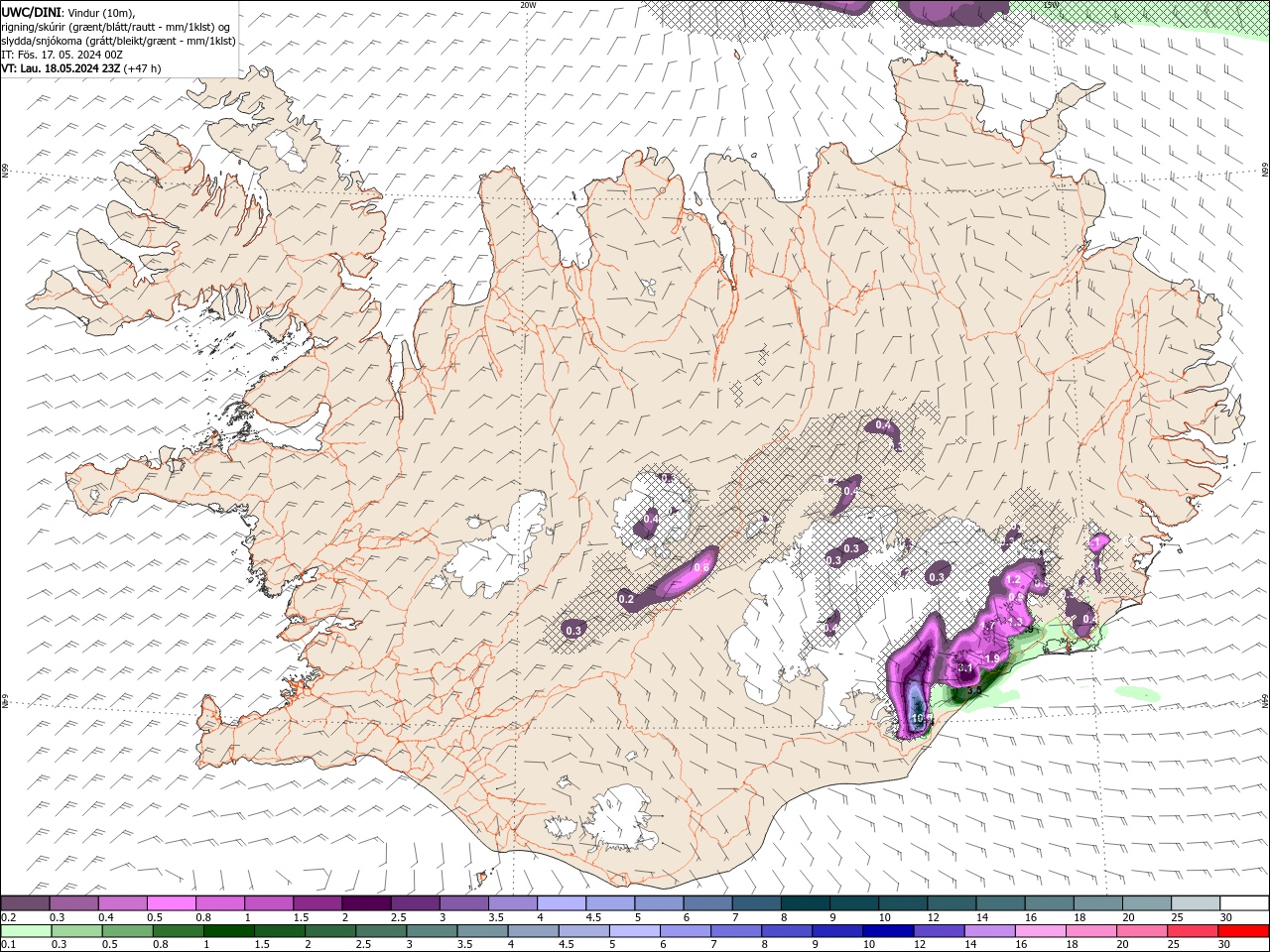Screen dimensions: 1270x952
Task: Select the 30 bright red lower-row swatch
Action: click(x=1243, y=931)
